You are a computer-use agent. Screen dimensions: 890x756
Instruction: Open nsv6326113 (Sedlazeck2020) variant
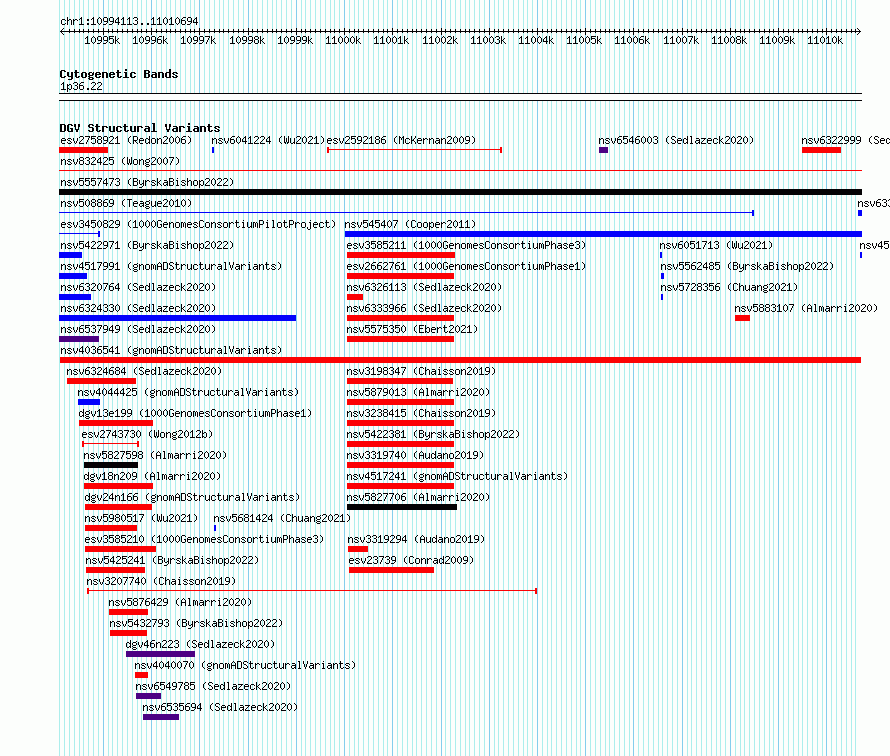coord(425,287)
